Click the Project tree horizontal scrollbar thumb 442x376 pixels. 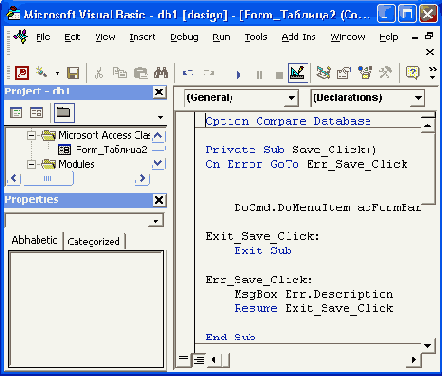47,179
